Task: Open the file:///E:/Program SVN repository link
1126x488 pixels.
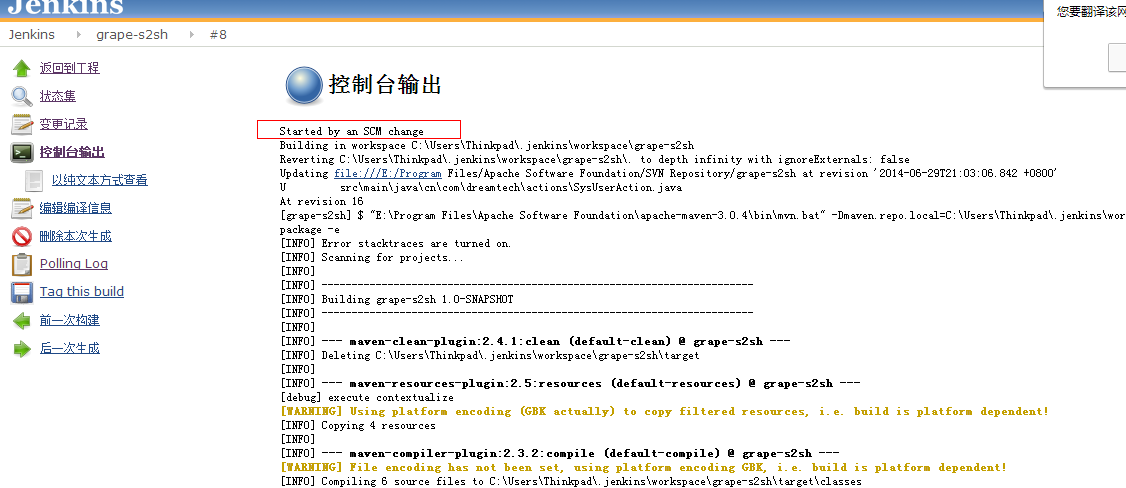Action: (388, 174)
